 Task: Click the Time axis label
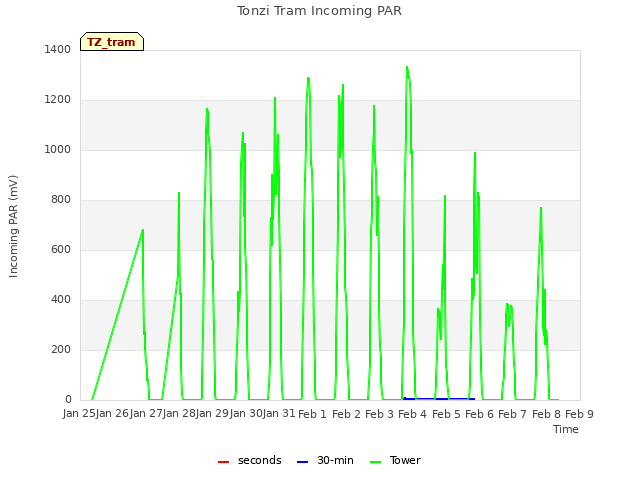pos(566,429)
